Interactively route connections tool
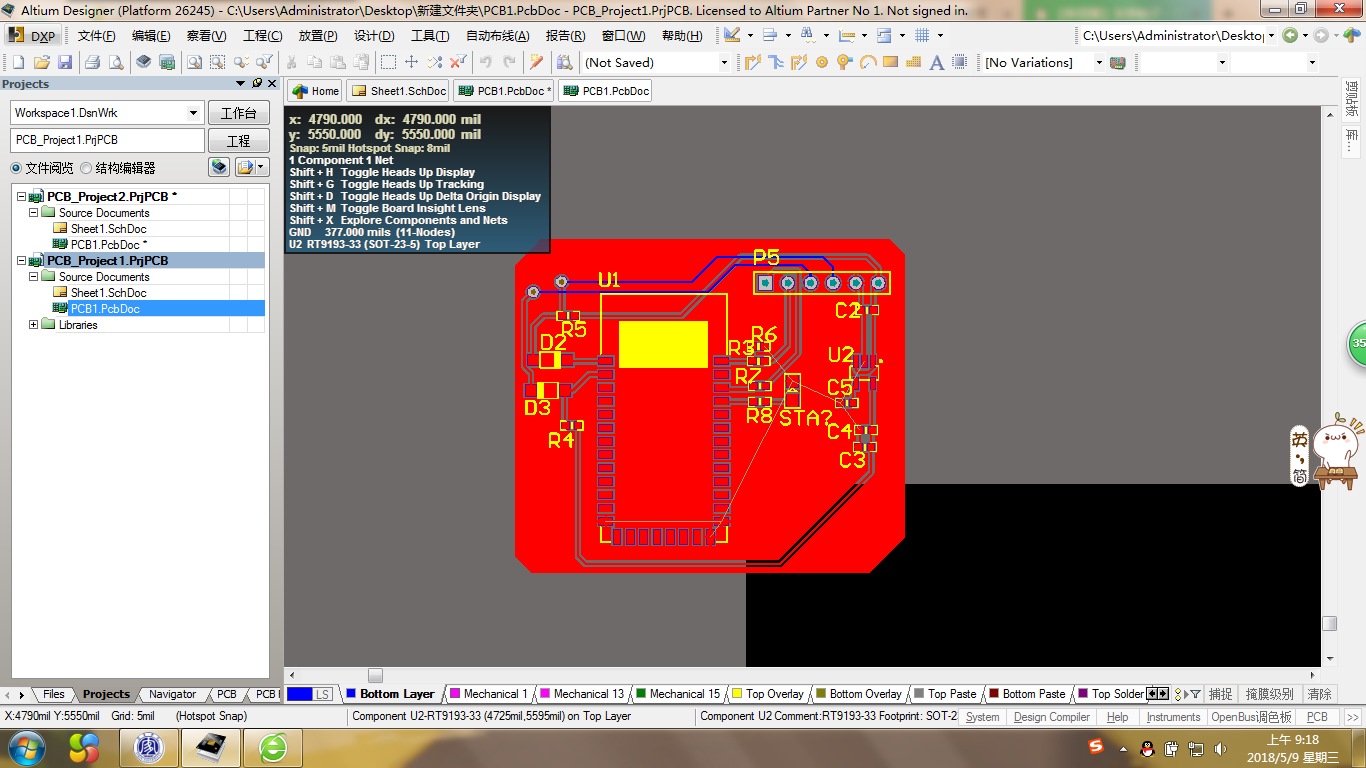This screenshot has width=1366, height=768. pyautogui.click(x=753, y=62)
